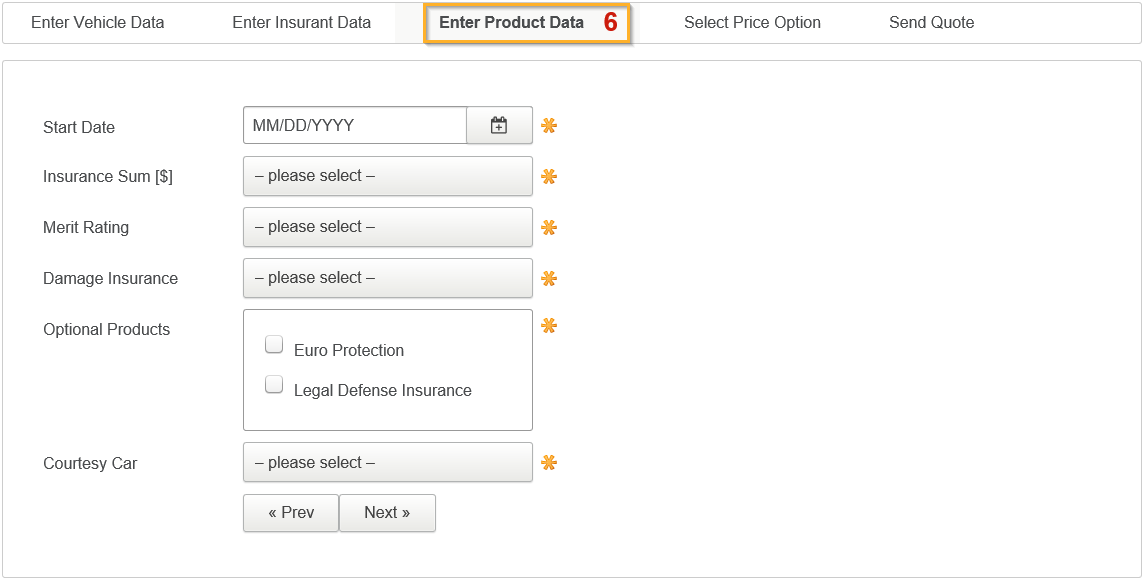Click the required asterisk beside Damage Insurance
The image size is (1144, 580).
(x=549, y=279)
